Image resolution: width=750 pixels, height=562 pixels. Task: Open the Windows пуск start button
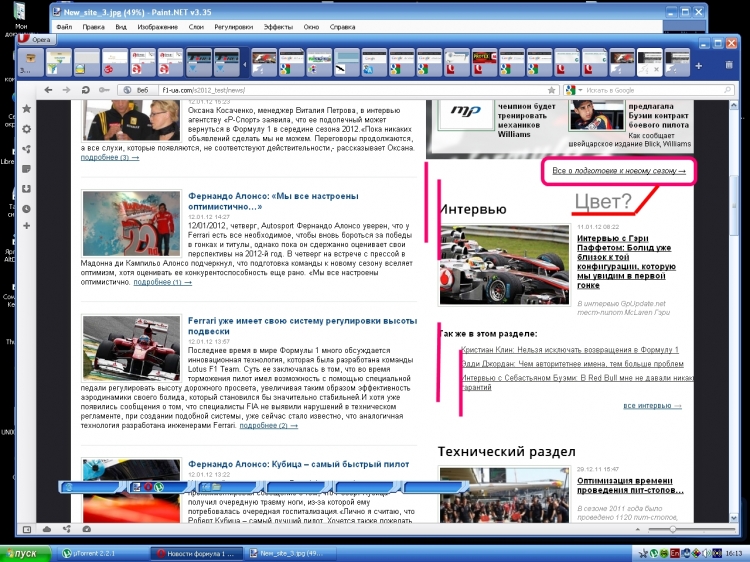point(25,553)
